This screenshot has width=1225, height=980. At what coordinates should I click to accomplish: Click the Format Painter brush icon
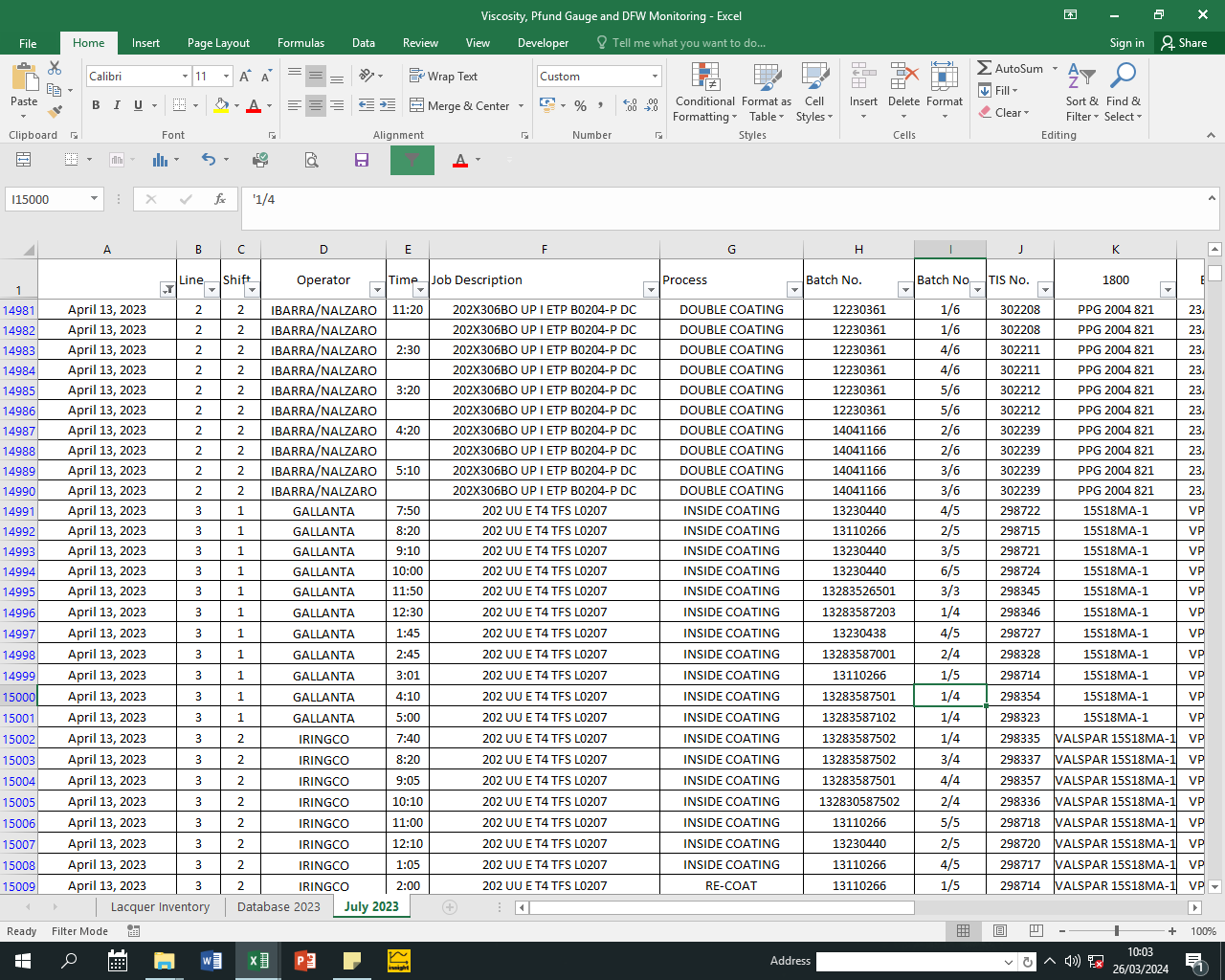(55, 112)
